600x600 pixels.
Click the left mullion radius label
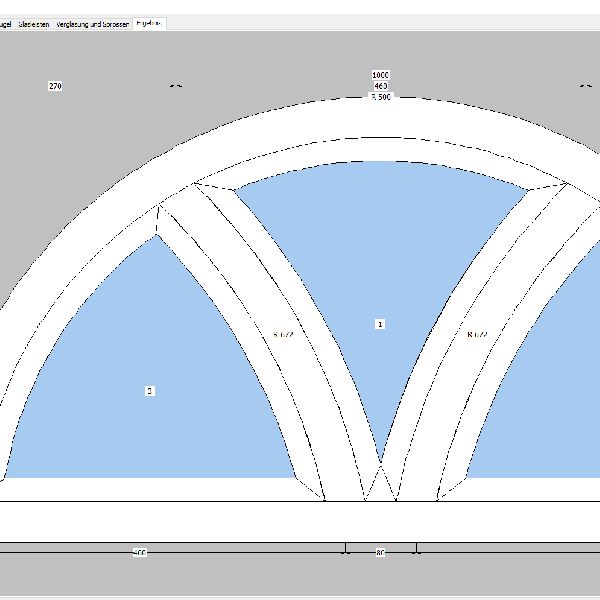point(282,335)
